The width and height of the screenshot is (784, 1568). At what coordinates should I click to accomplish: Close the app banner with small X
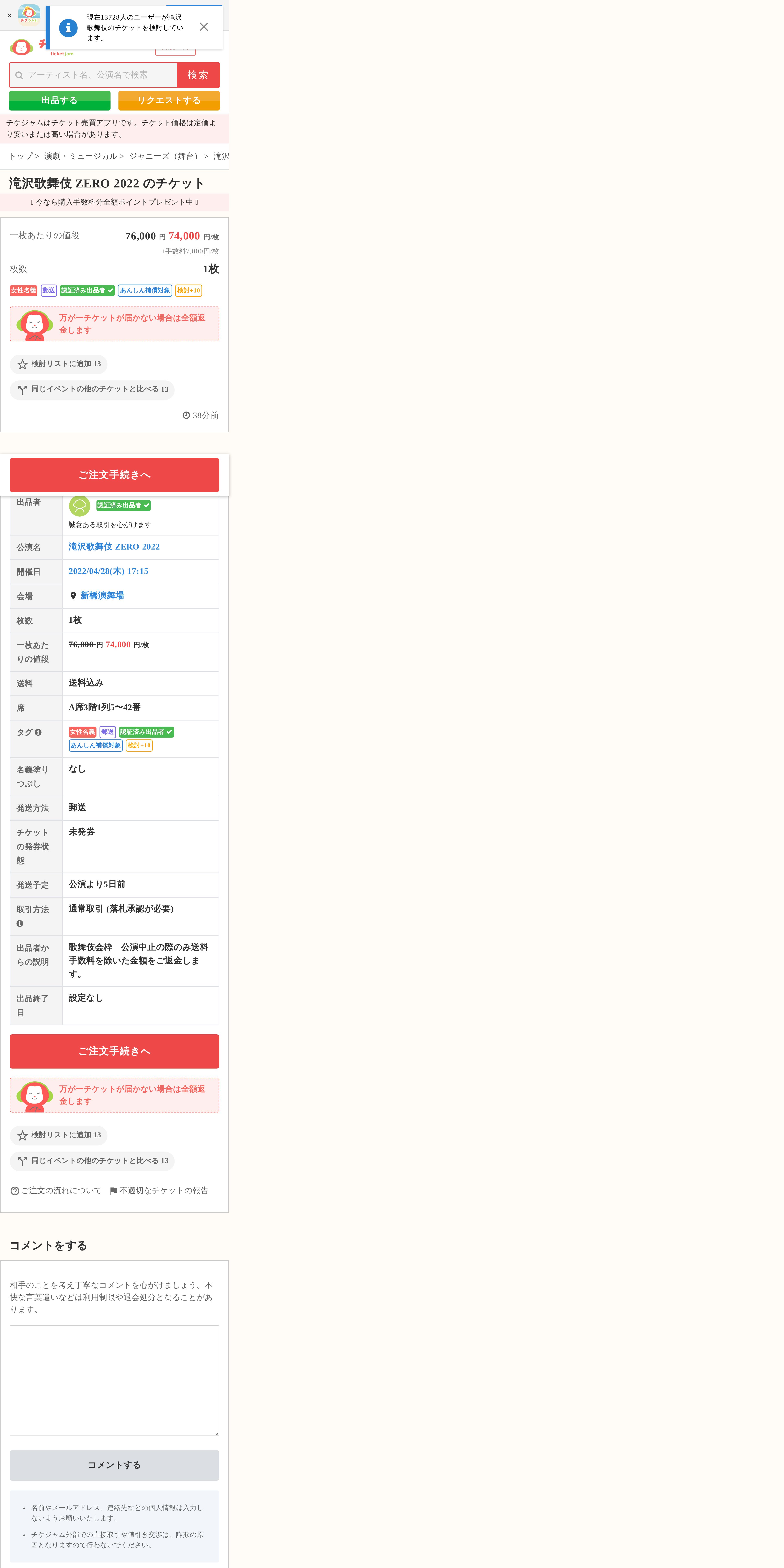(9, 16)
